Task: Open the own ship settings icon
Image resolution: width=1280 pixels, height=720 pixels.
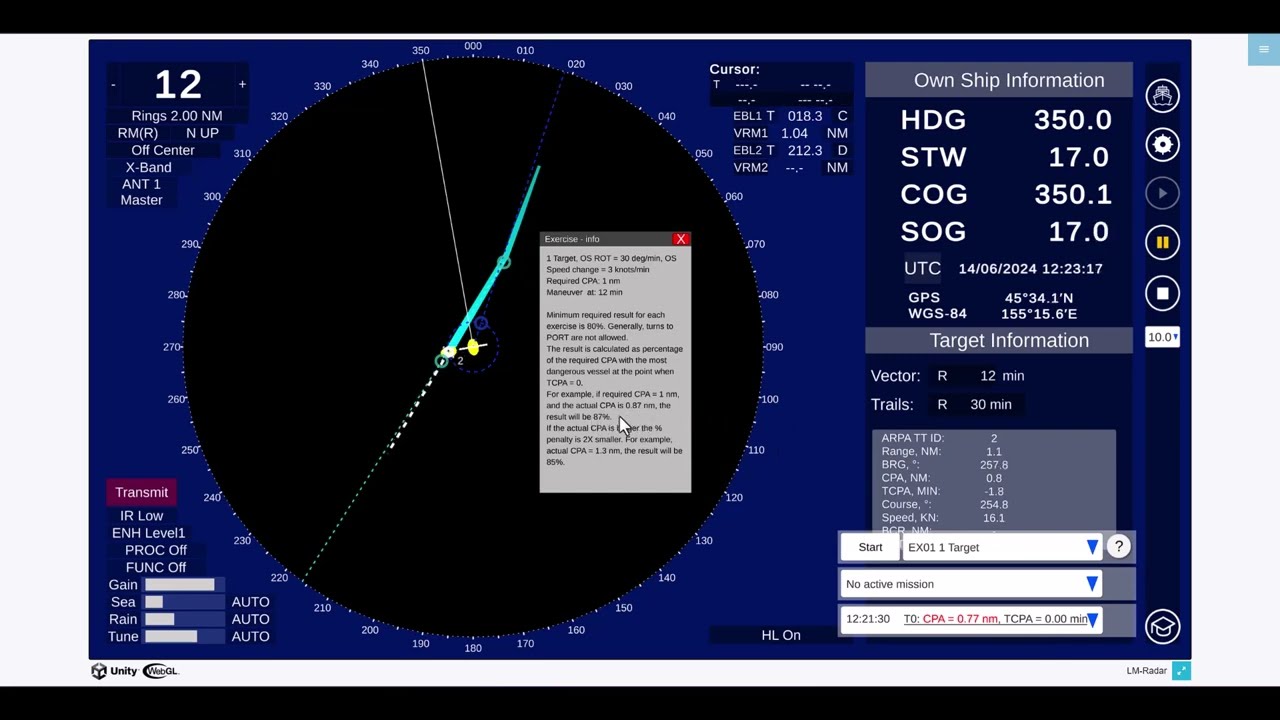Action: coord(1162,96)
